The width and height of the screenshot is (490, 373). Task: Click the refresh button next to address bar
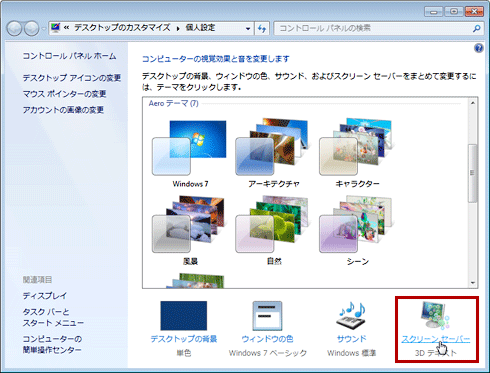click(262, 29)
